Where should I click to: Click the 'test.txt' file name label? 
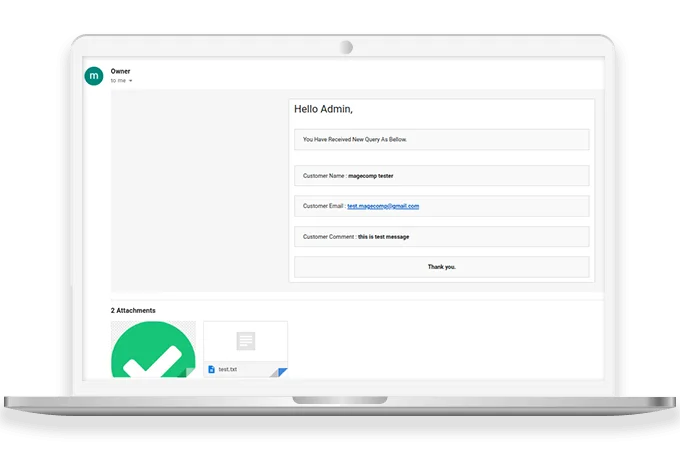[x=228, y=369]
